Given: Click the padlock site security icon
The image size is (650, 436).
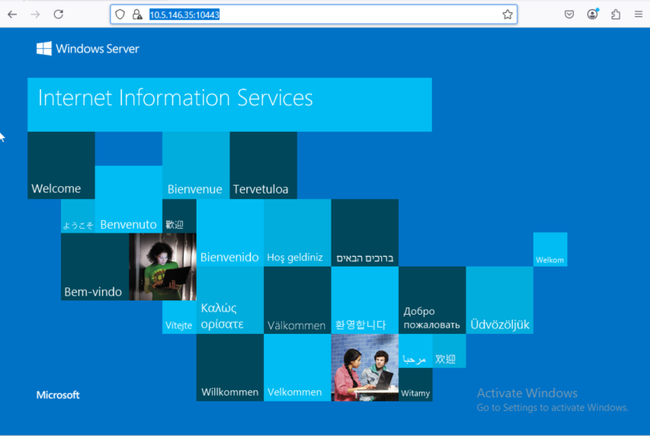Looking at the screenshot, I should 137,15.
